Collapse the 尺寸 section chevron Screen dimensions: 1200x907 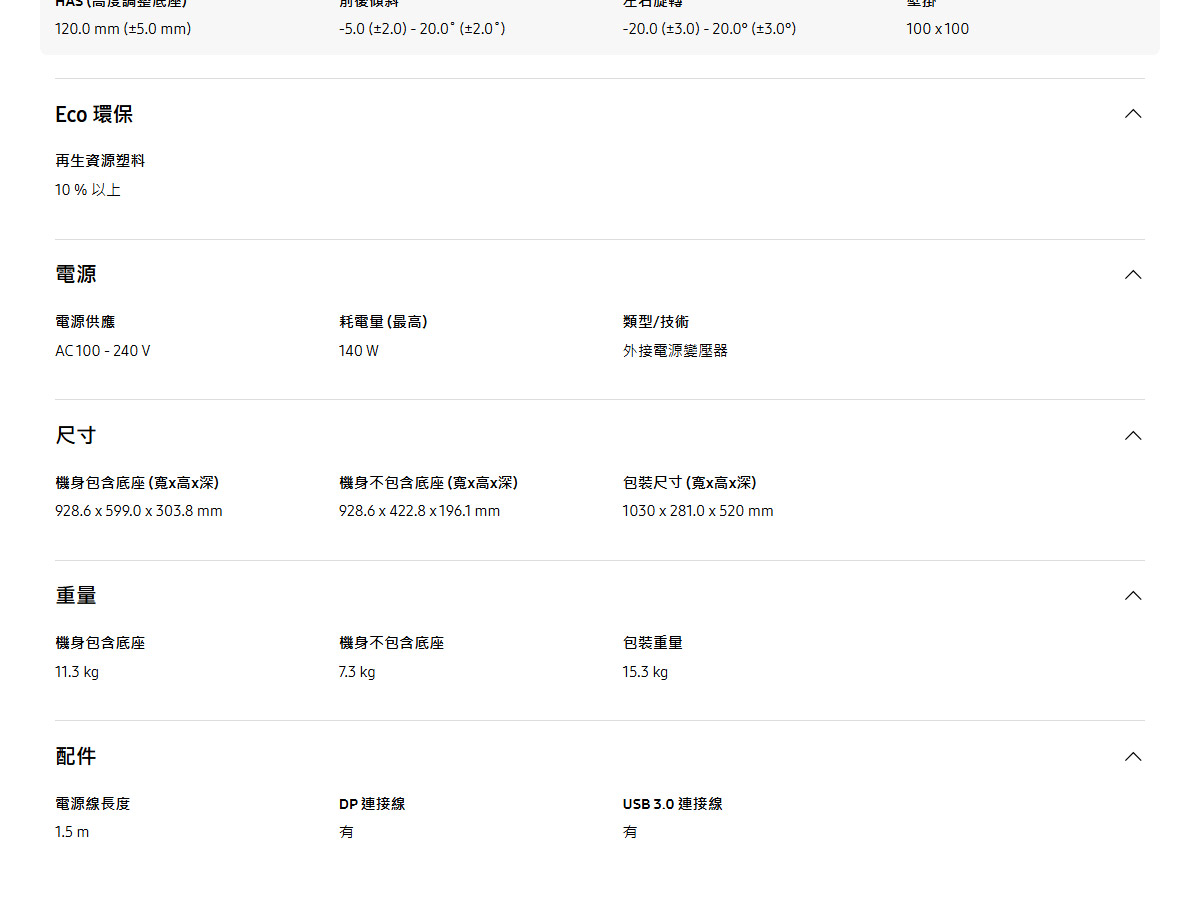point(1132,435)
